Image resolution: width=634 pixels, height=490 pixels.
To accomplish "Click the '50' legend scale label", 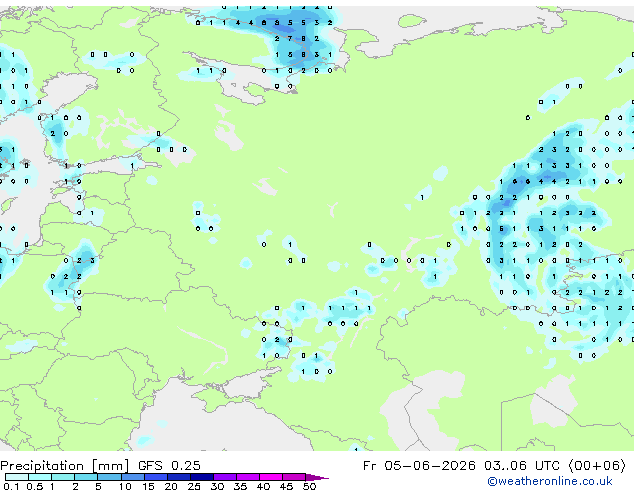I will click(309, 486).
